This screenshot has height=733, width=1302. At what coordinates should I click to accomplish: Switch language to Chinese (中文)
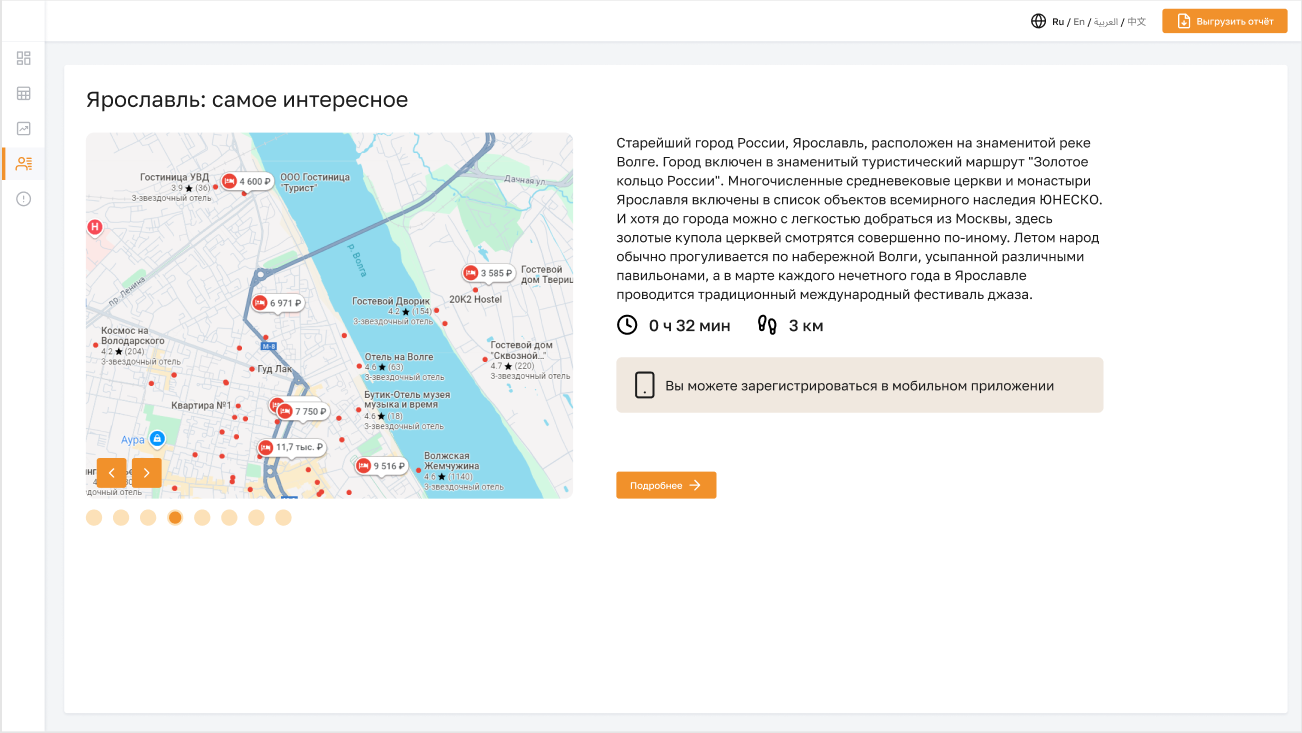(x=1136, y=21)
